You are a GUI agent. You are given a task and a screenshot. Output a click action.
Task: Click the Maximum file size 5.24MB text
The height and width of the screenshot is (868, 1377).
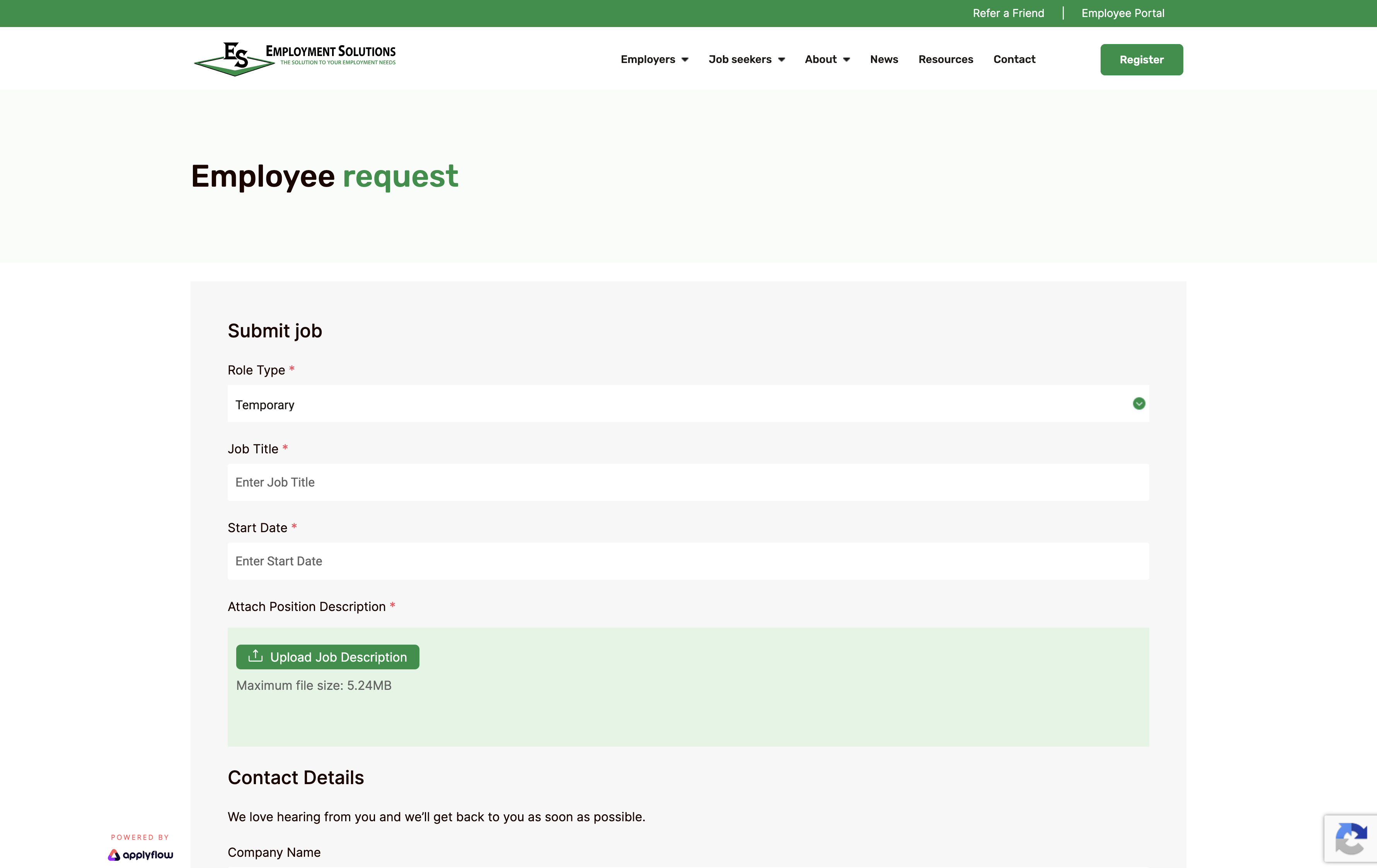coord(314,685)
